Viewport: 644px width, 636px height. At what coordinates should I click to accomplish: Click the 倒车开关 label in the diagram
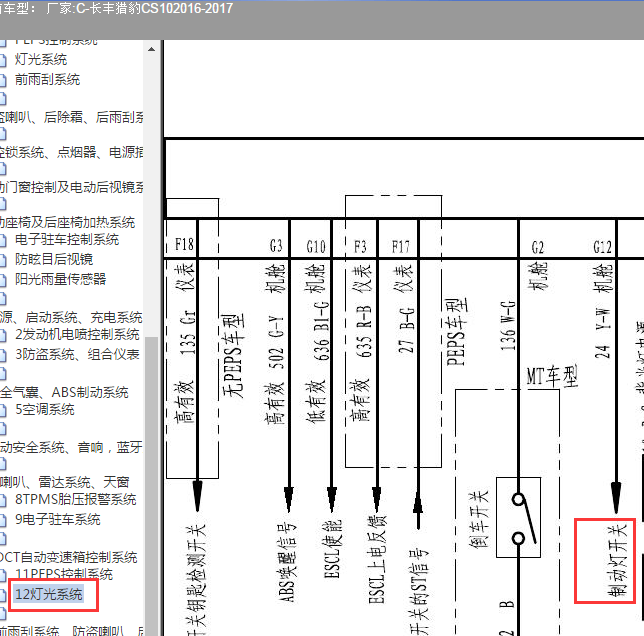point(478,519)
